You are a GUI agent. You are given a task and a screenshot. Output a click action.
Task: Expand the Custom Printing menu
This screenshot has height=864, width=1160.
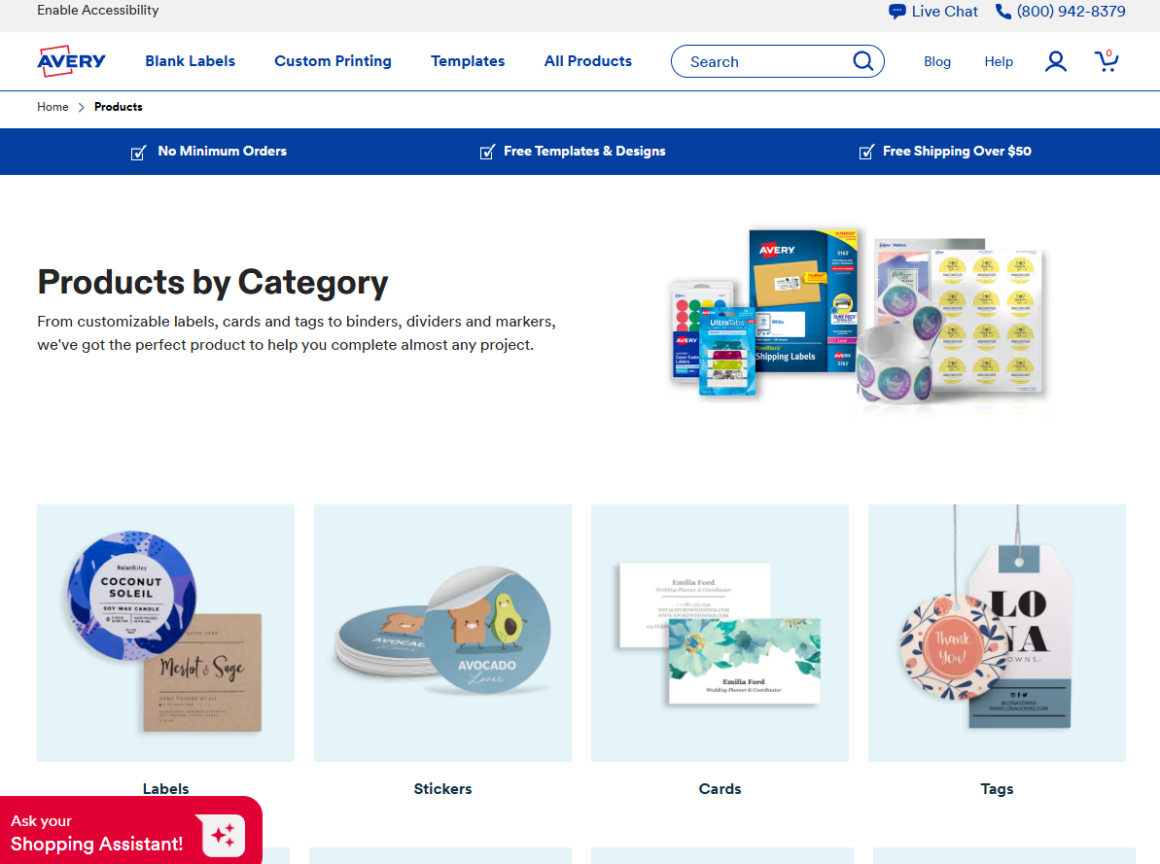[333, 61]
